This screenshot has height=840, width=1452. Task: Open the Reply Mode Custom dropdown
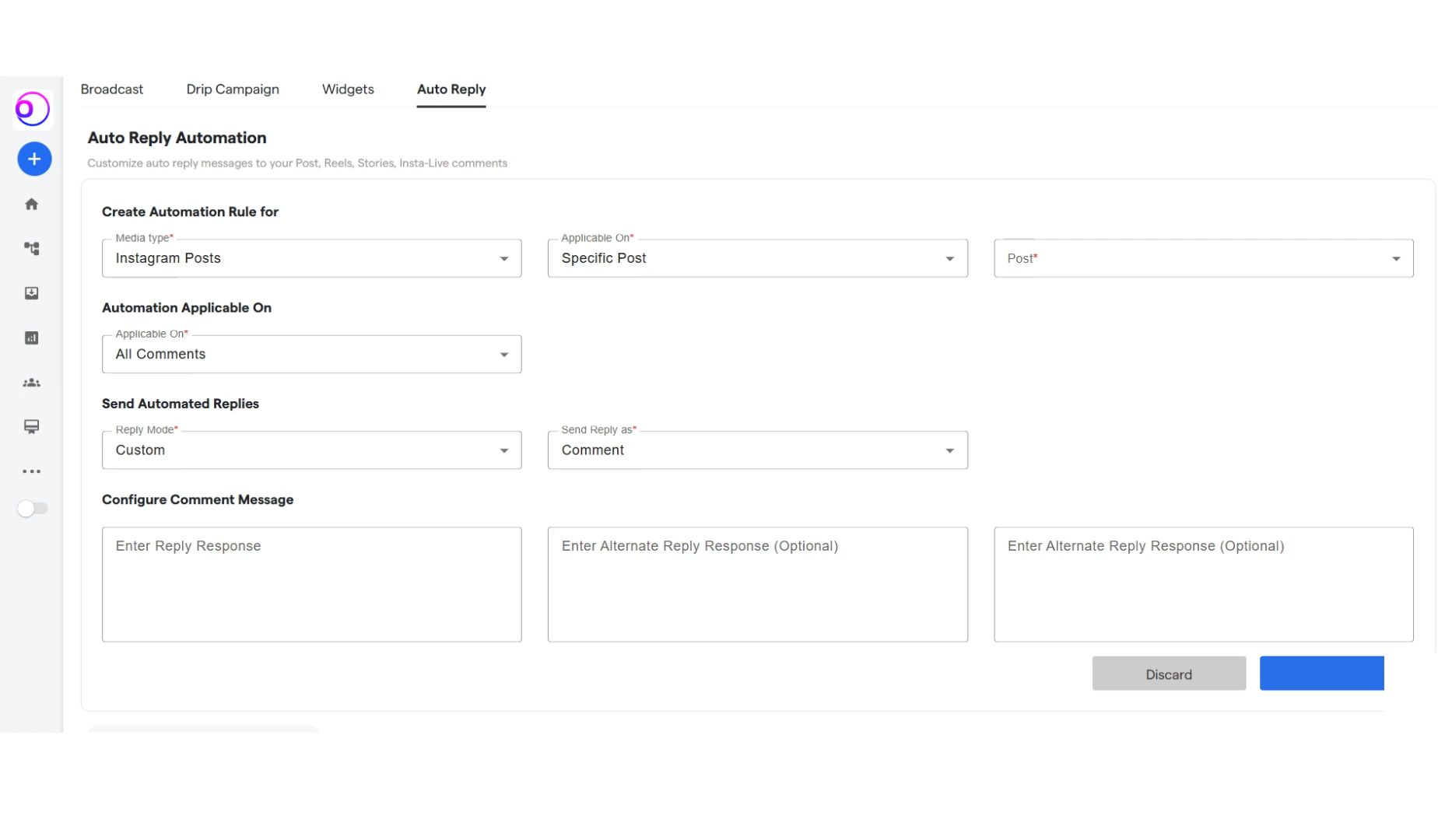click(312, 450)
